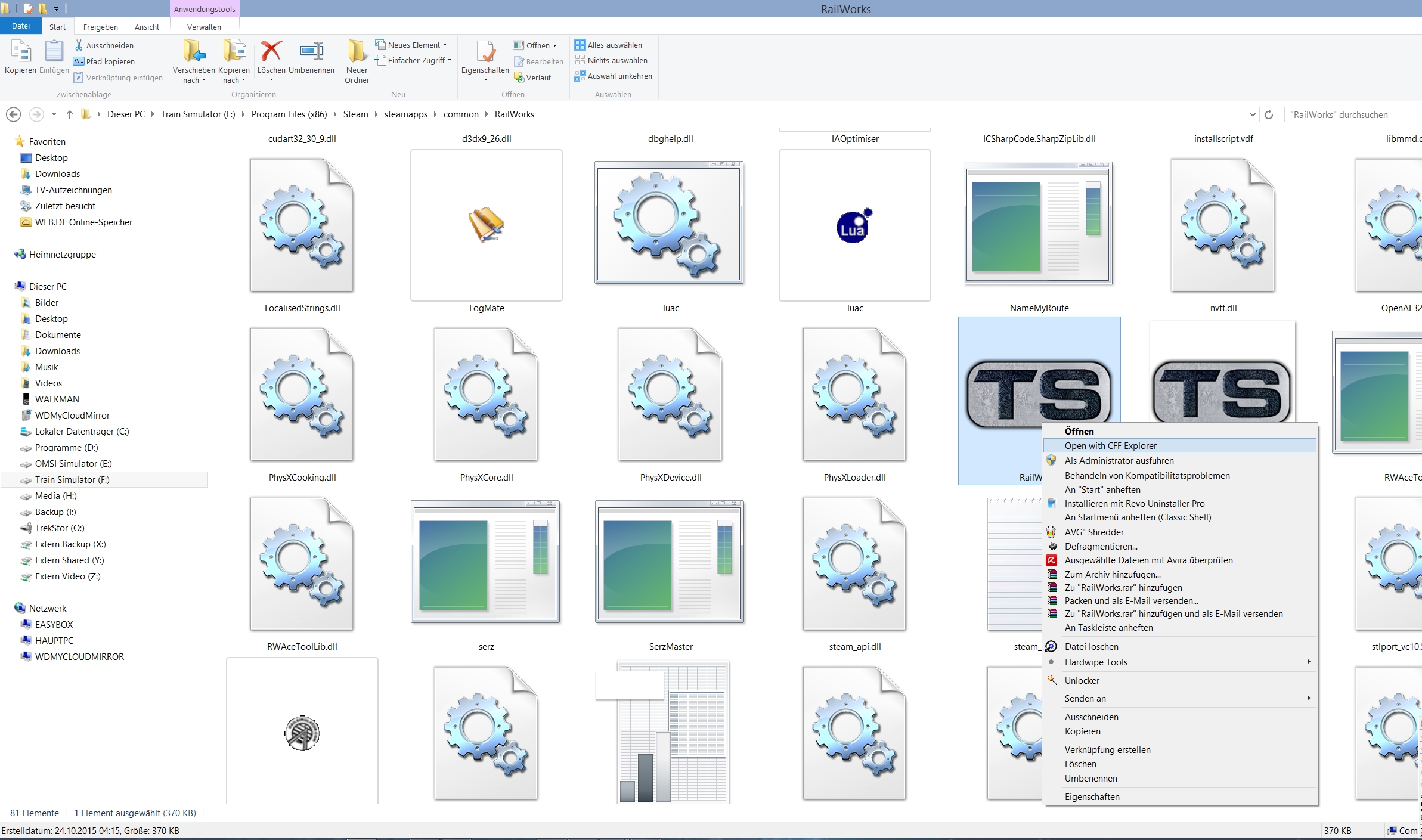Click the Umbenennen rename ribbon icon
Image resolution: width=1422 pixels, height=840 pixels.
coord(311,52)
